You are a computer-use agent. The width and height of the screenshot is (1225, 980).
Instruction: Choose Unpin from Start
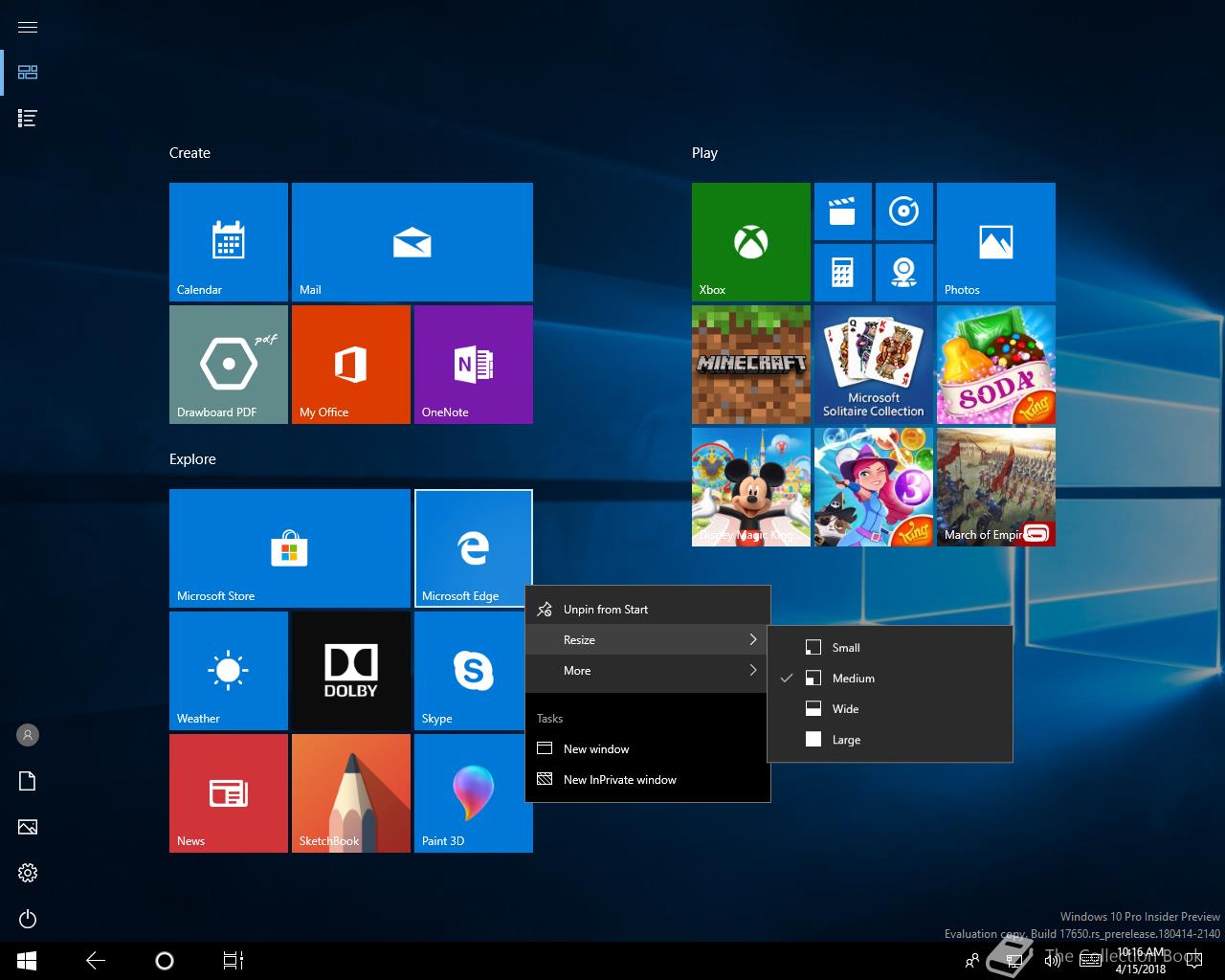coord(605,610)
